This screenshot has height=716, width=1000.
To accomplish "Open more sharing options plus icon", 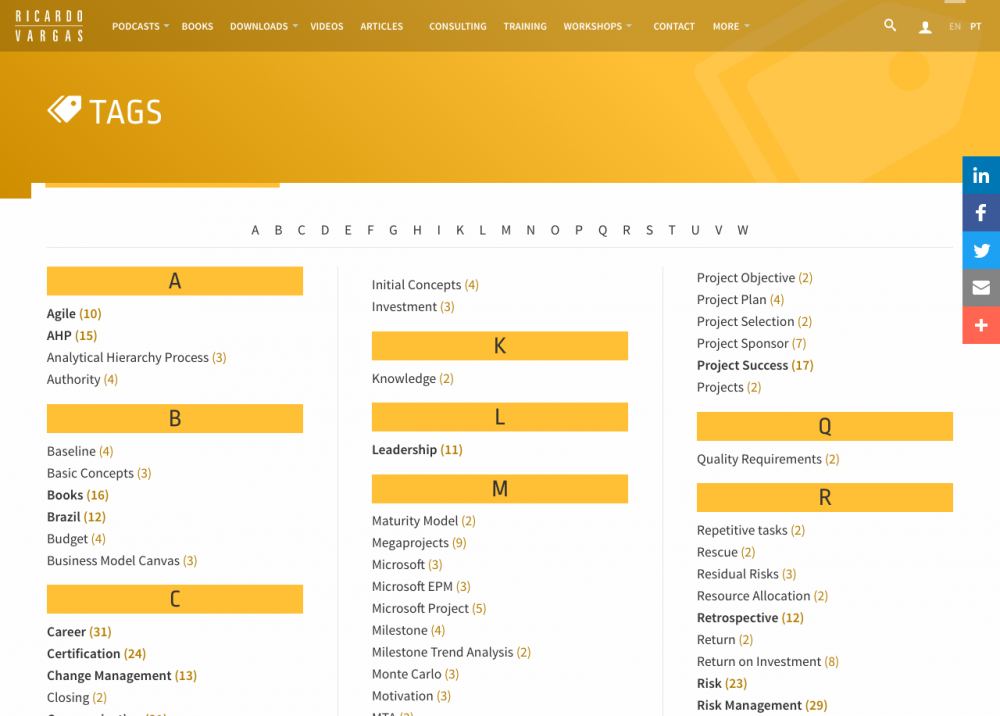I will (981, 325).
